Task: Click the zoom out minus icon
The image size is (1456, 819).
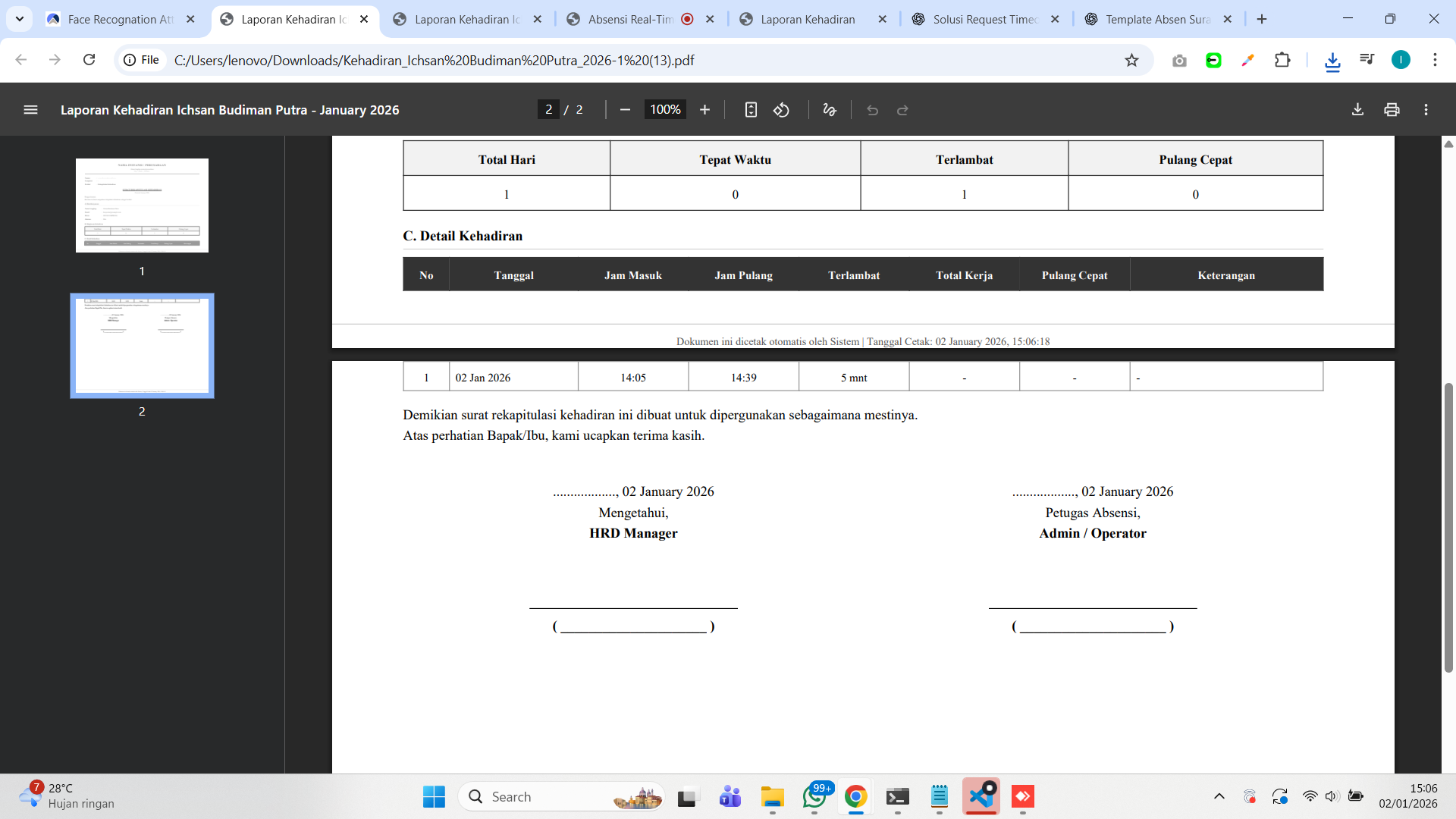Action: [x=625, y=110]
